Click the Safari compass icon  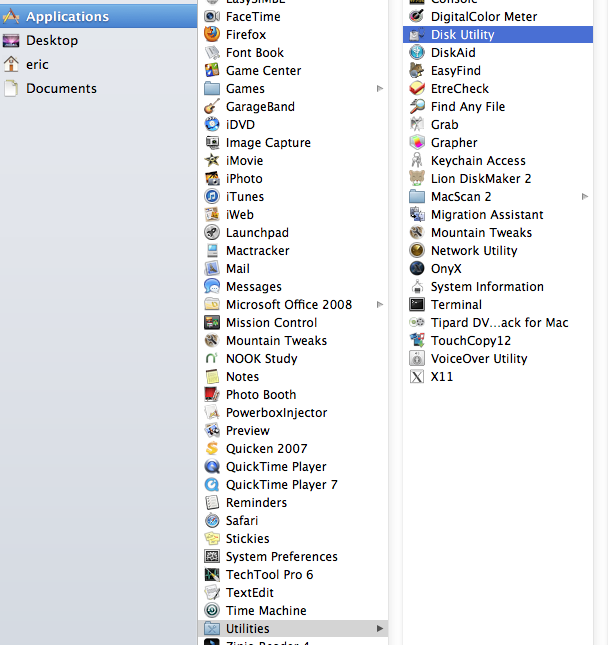212,520
